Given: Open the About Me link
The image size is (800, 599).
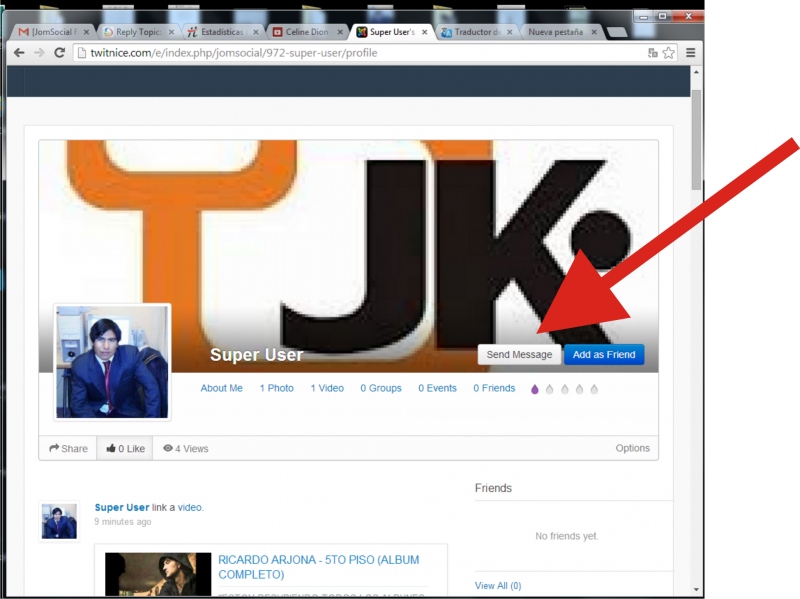Looking at the screenshot, I should coord(221,388).
